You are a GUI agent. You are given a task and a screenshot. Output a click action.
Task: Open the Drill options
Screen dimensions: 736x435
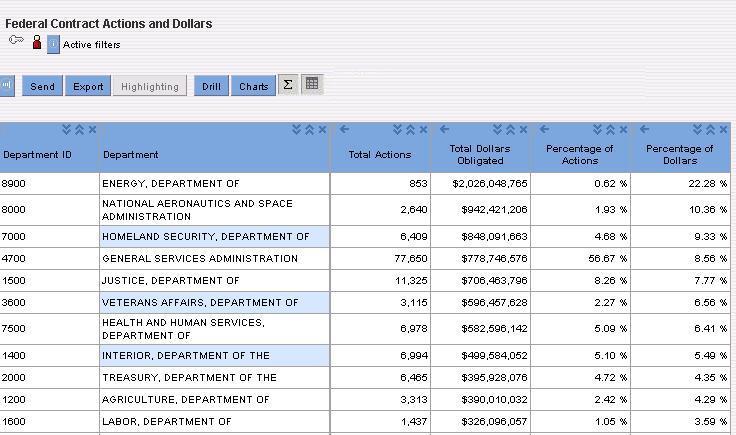tap(211, 86)
